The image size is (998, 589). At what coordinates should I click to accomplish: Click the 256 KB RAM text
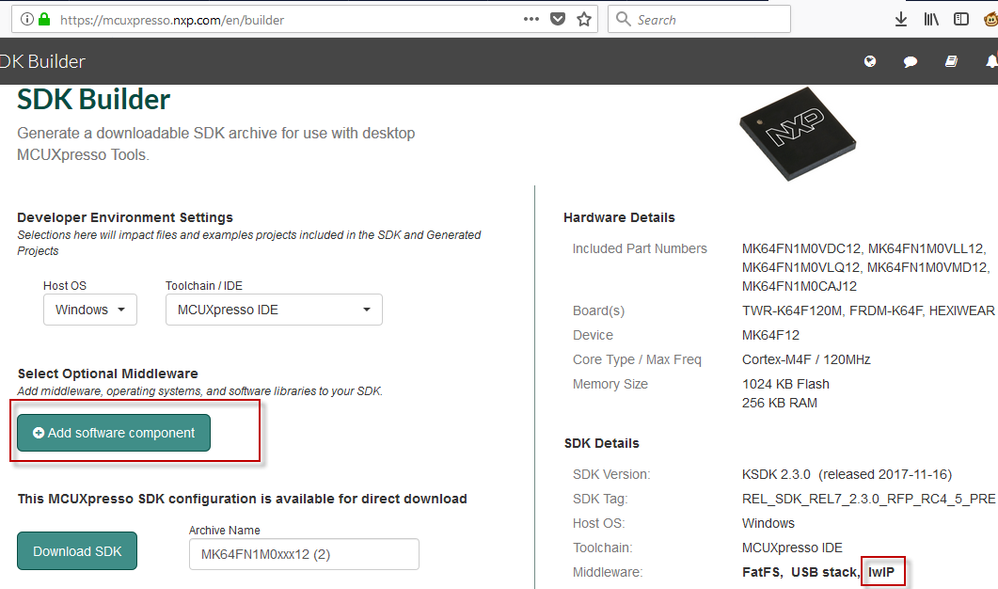[x=779, y=402]
